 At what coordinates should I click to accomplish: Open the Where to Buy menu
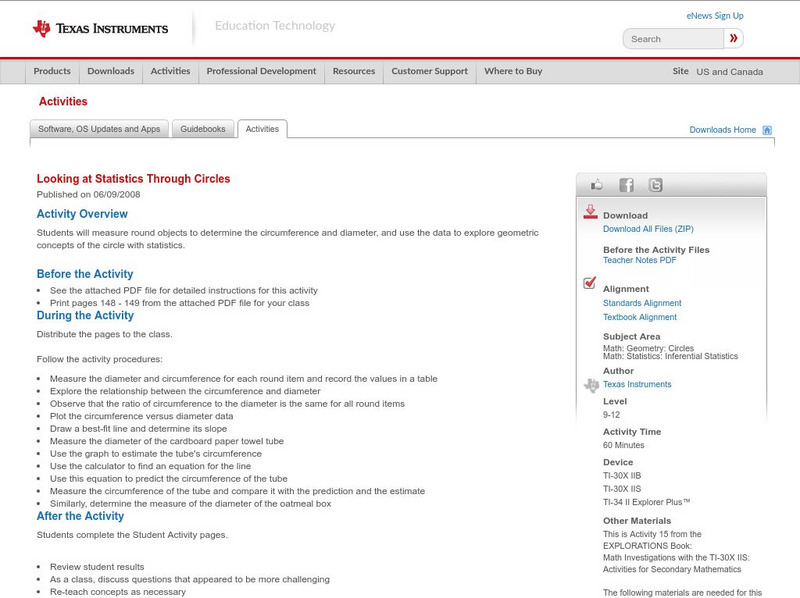coord(513,71)
